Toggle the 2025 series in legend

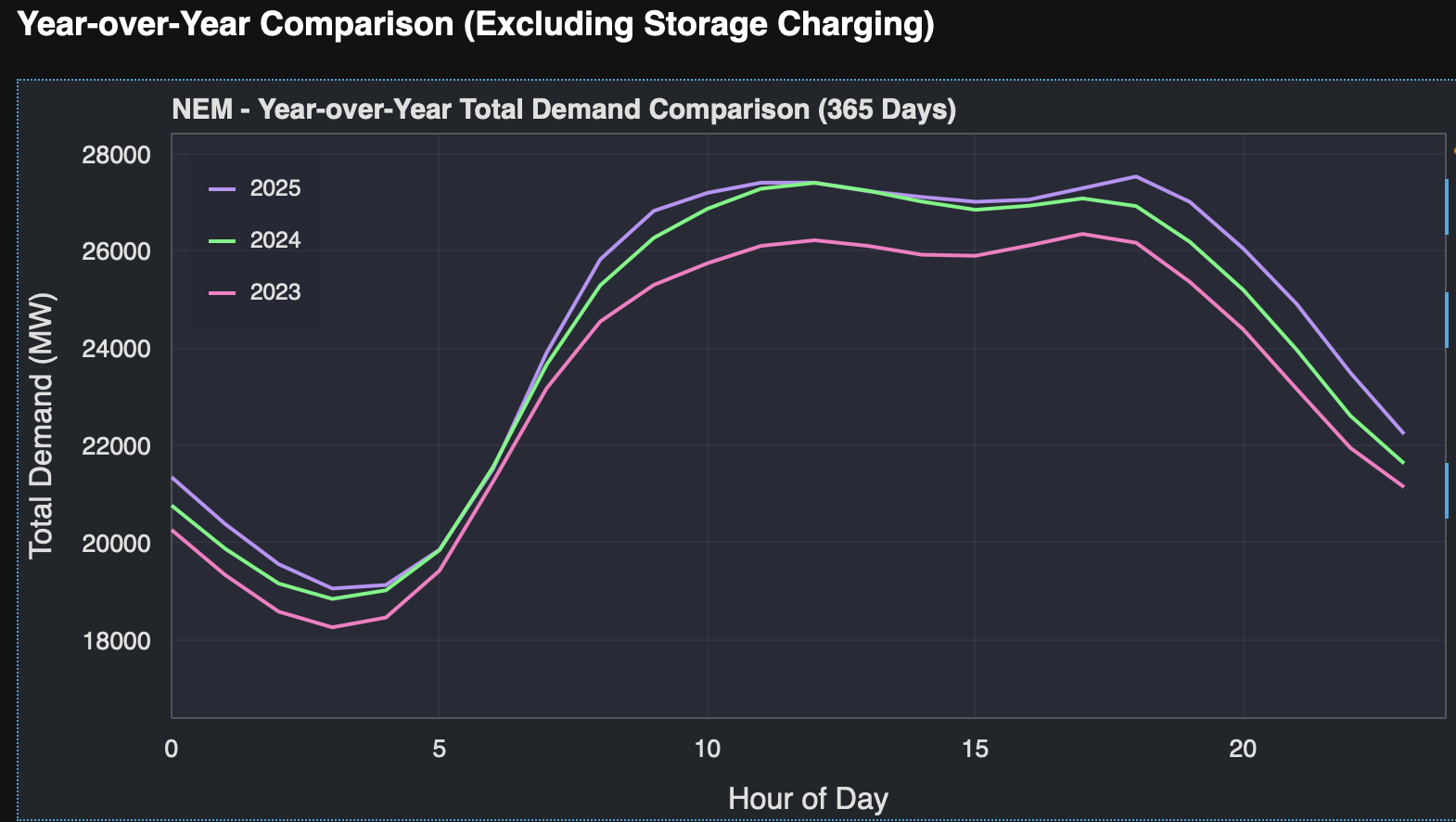275,188
